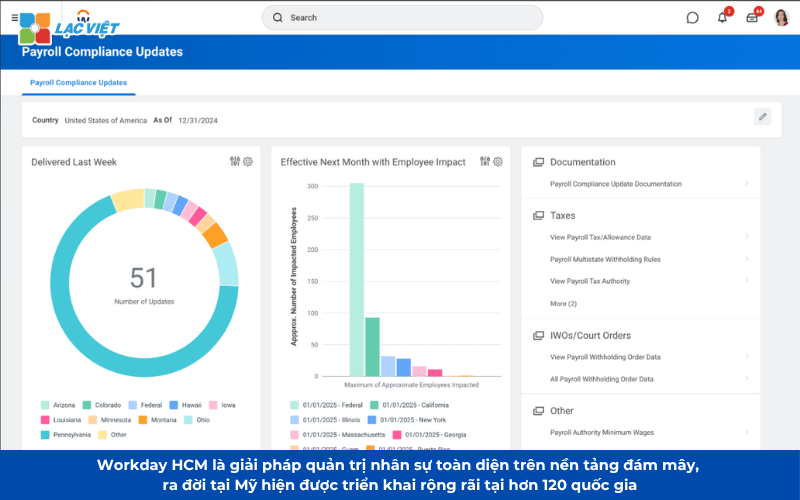Click the user profile avatar

coord(781,17)
